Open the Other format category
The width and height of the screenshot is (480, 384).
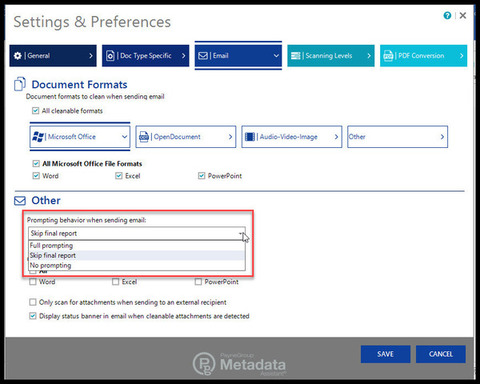(x=398, y=137)
